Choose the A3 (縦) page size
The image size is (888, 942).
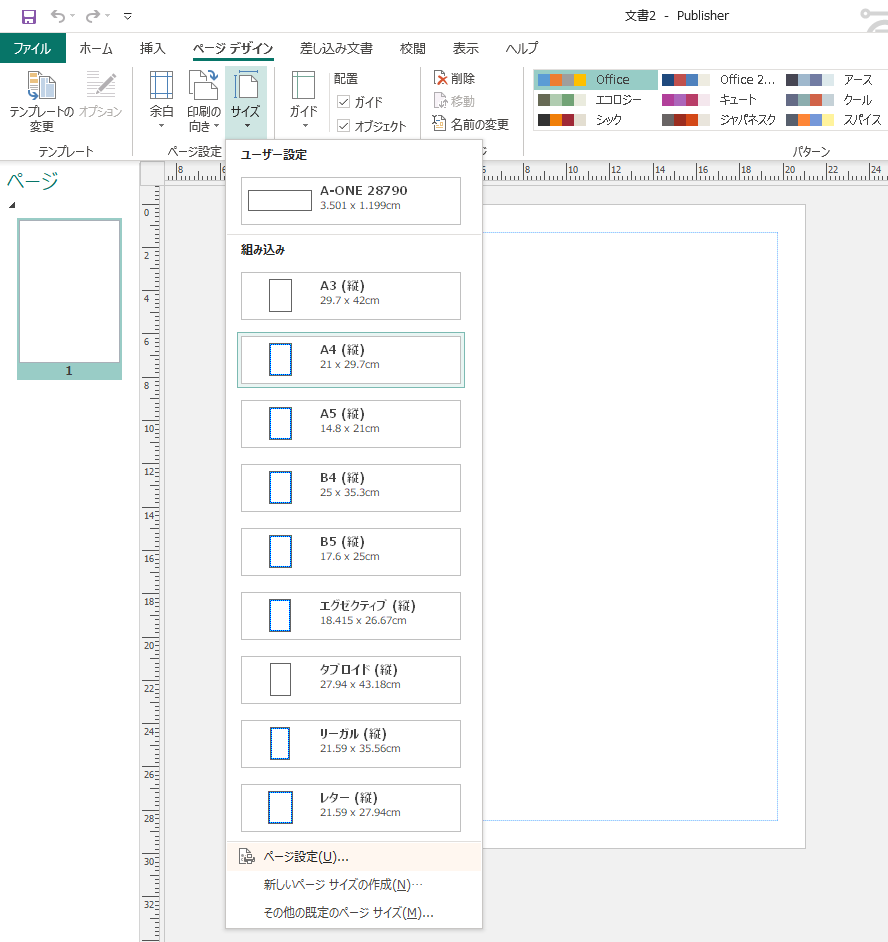click(351, 296)
